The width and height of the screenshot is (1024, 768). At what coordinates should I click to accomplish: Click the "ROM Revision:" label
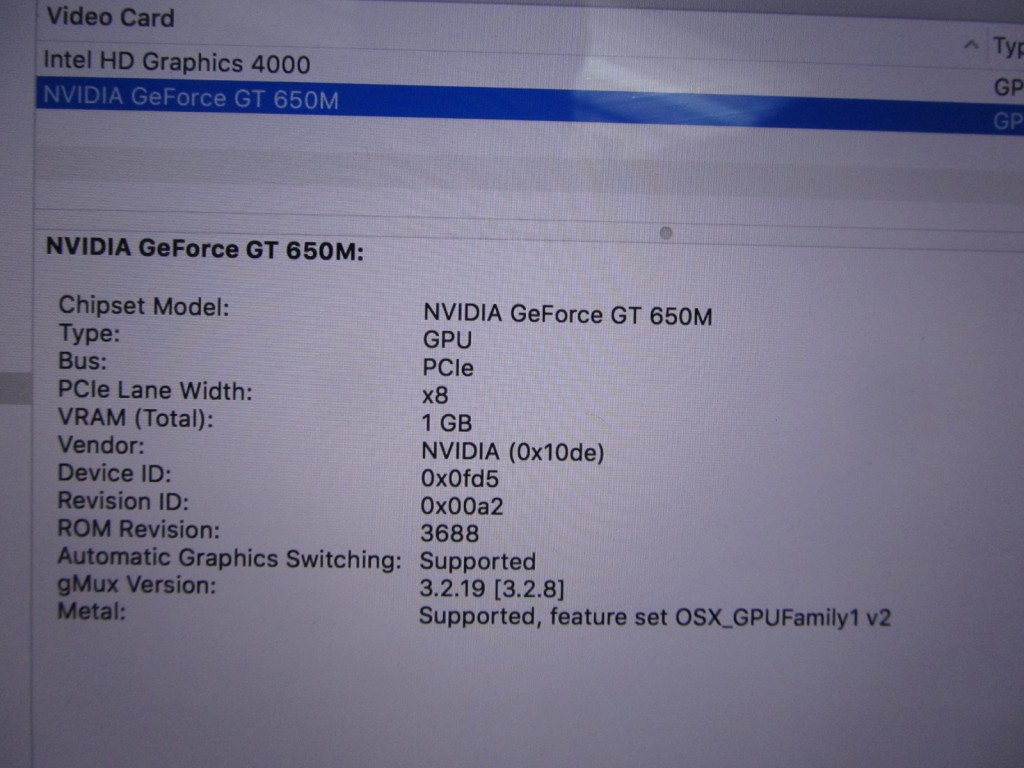tap(138, 529)
